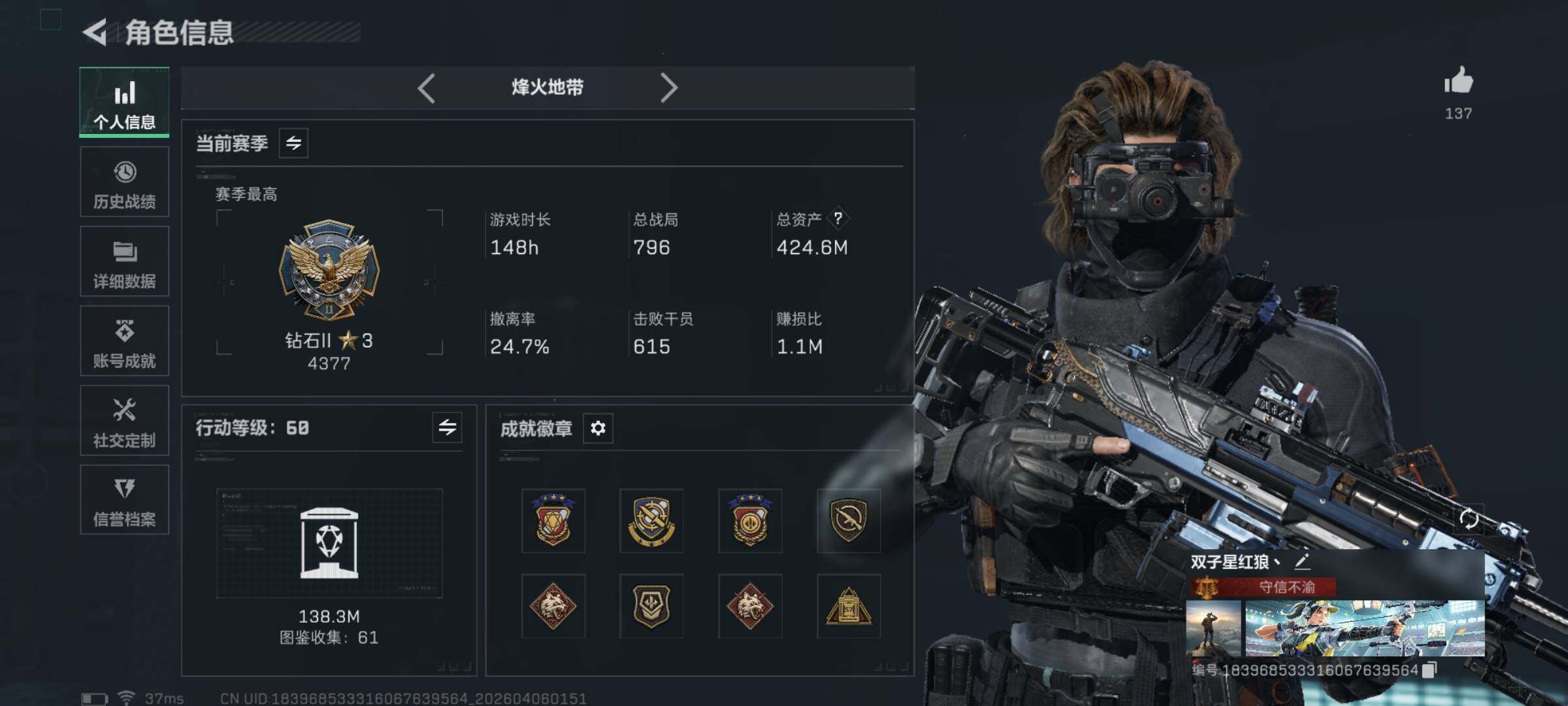
Task: Toggle season switch next to 当前赛季
Action: tap(293, 143)
